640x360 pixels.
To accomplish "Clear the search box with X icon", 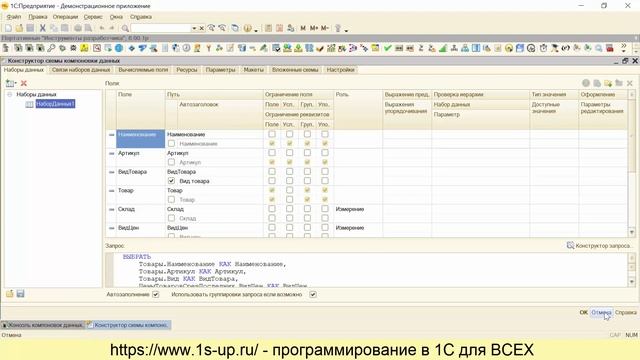I will [201, 28].
